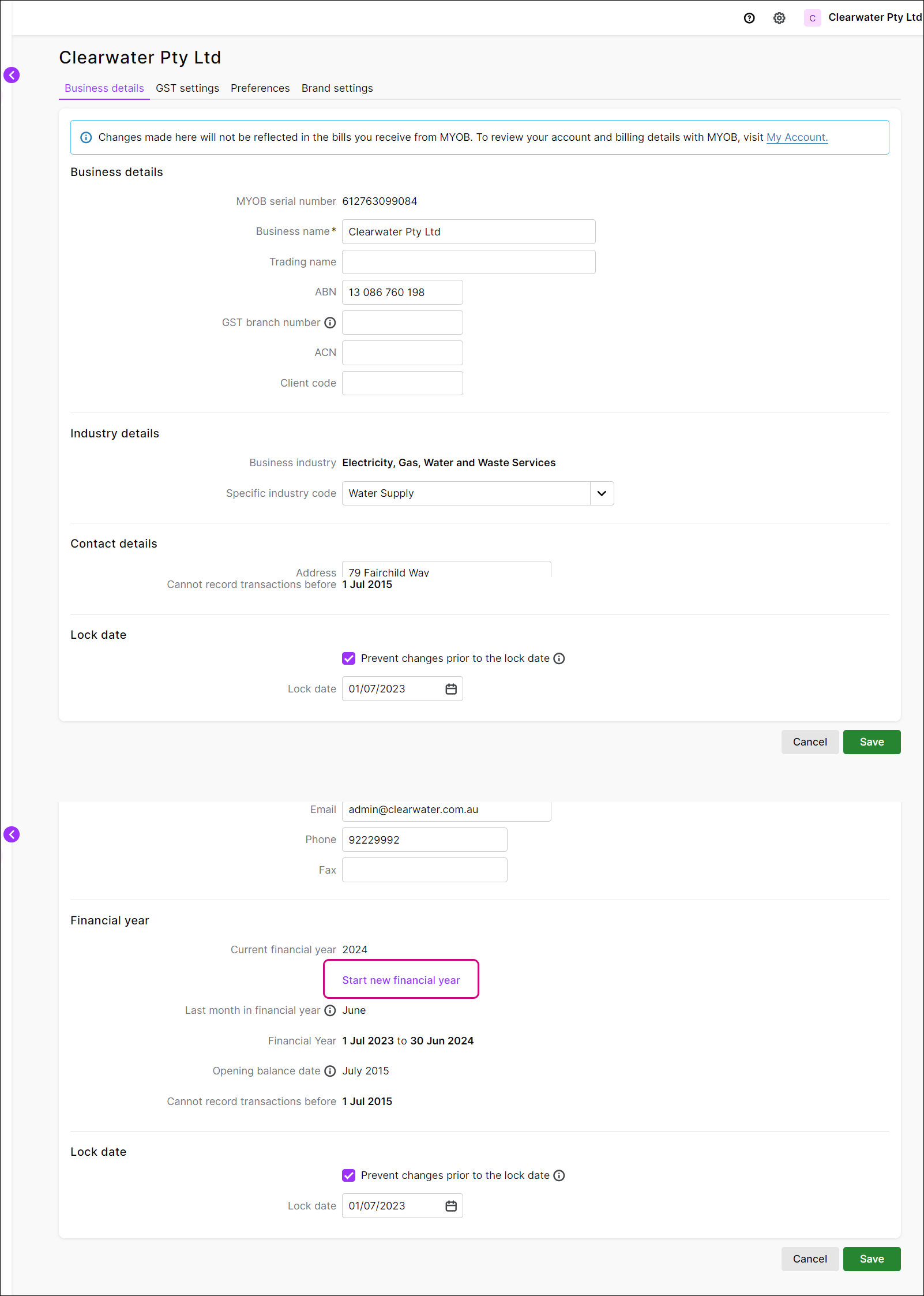Uncheck upper Prevent changes prior to lock date
This screenshot has width=924, height=1296.
pos(349,658)
